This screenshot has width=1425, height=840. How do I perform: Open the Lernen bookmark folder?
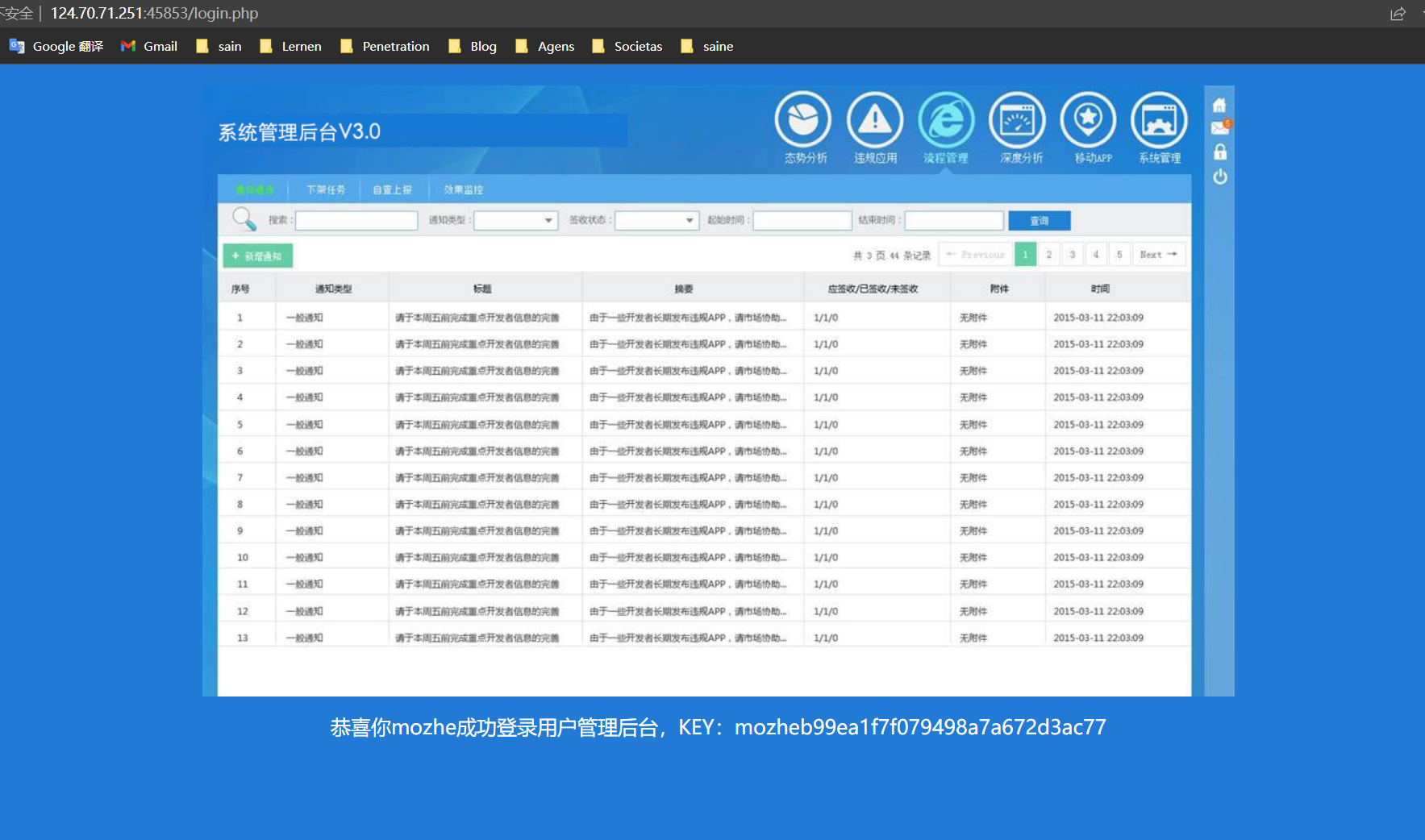pos(290,46)
